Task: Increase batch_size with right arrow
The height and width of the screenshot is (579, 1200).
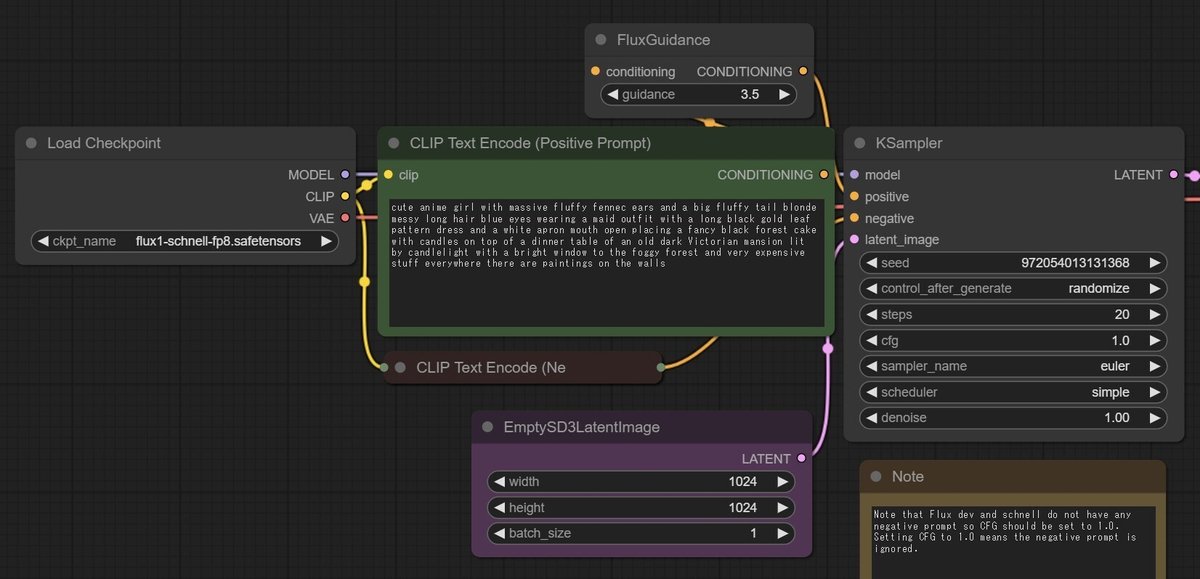Action: pyautogui.click(x=783, y=533)
